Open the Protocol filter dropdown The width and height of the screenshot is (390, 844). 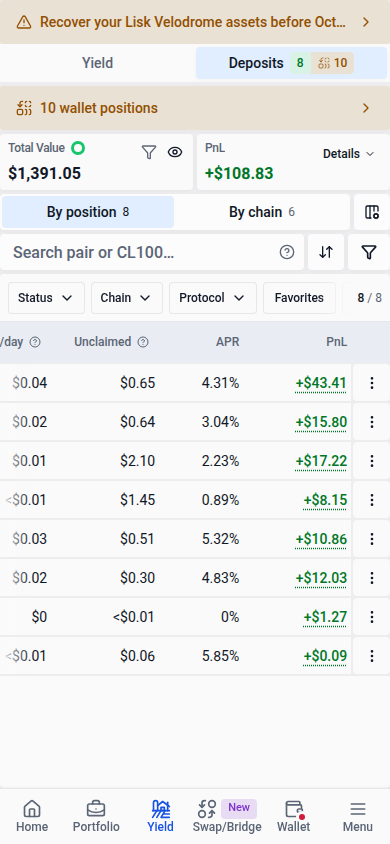click(213, 298)
